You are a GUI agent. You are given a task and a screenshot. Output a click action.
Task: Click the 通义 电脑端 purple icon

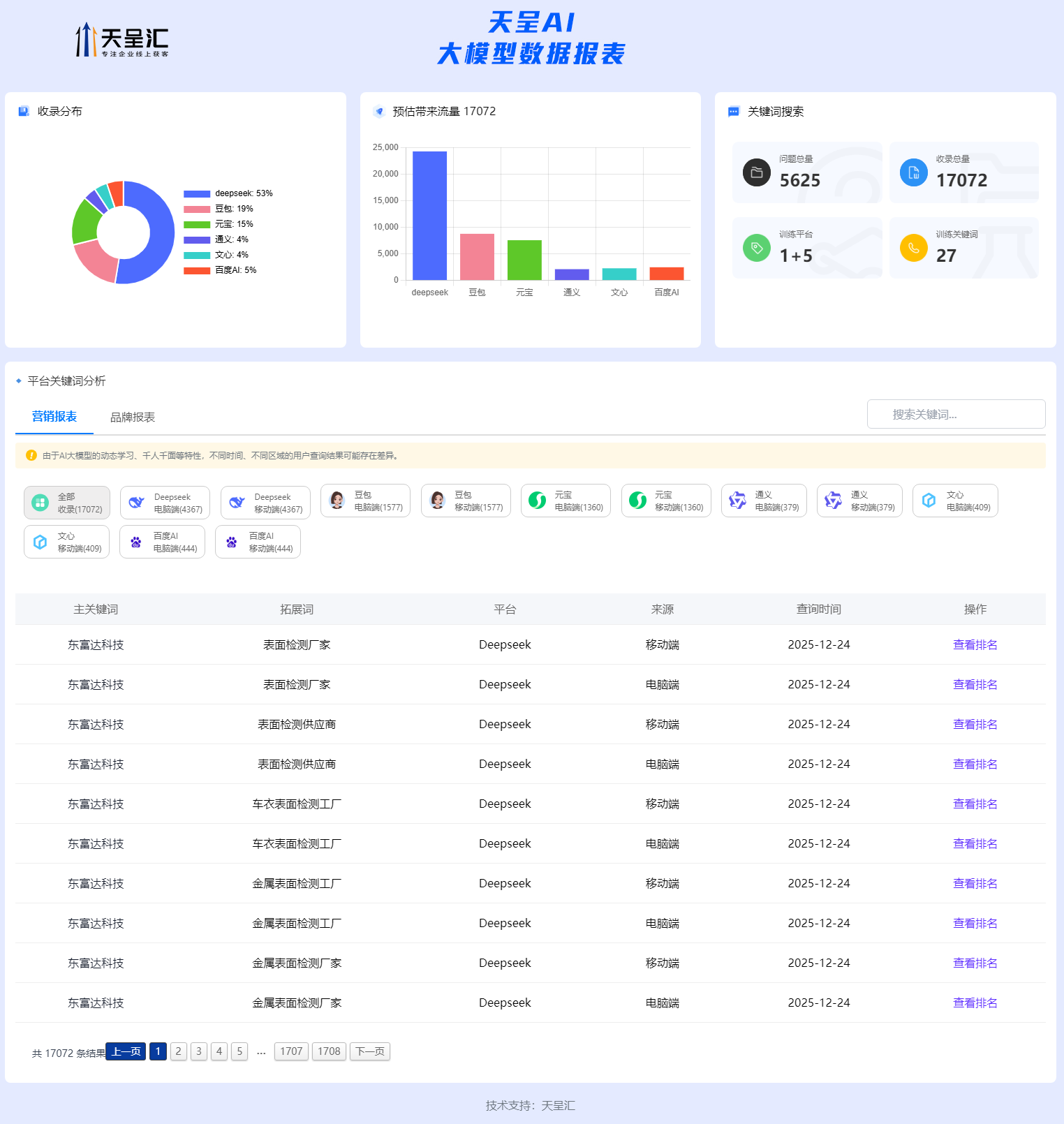click(737, 501)
